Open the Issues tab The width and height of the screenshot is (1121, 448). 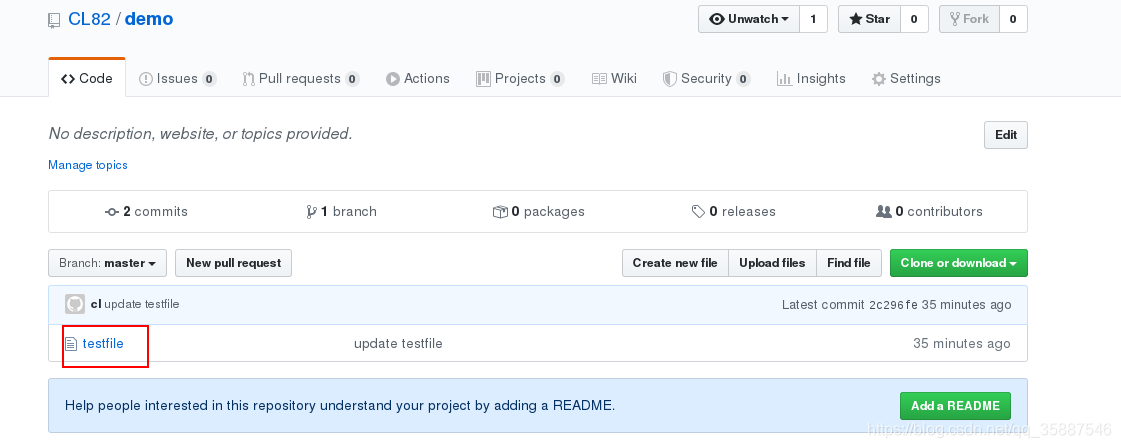click(x=177, y=79)
